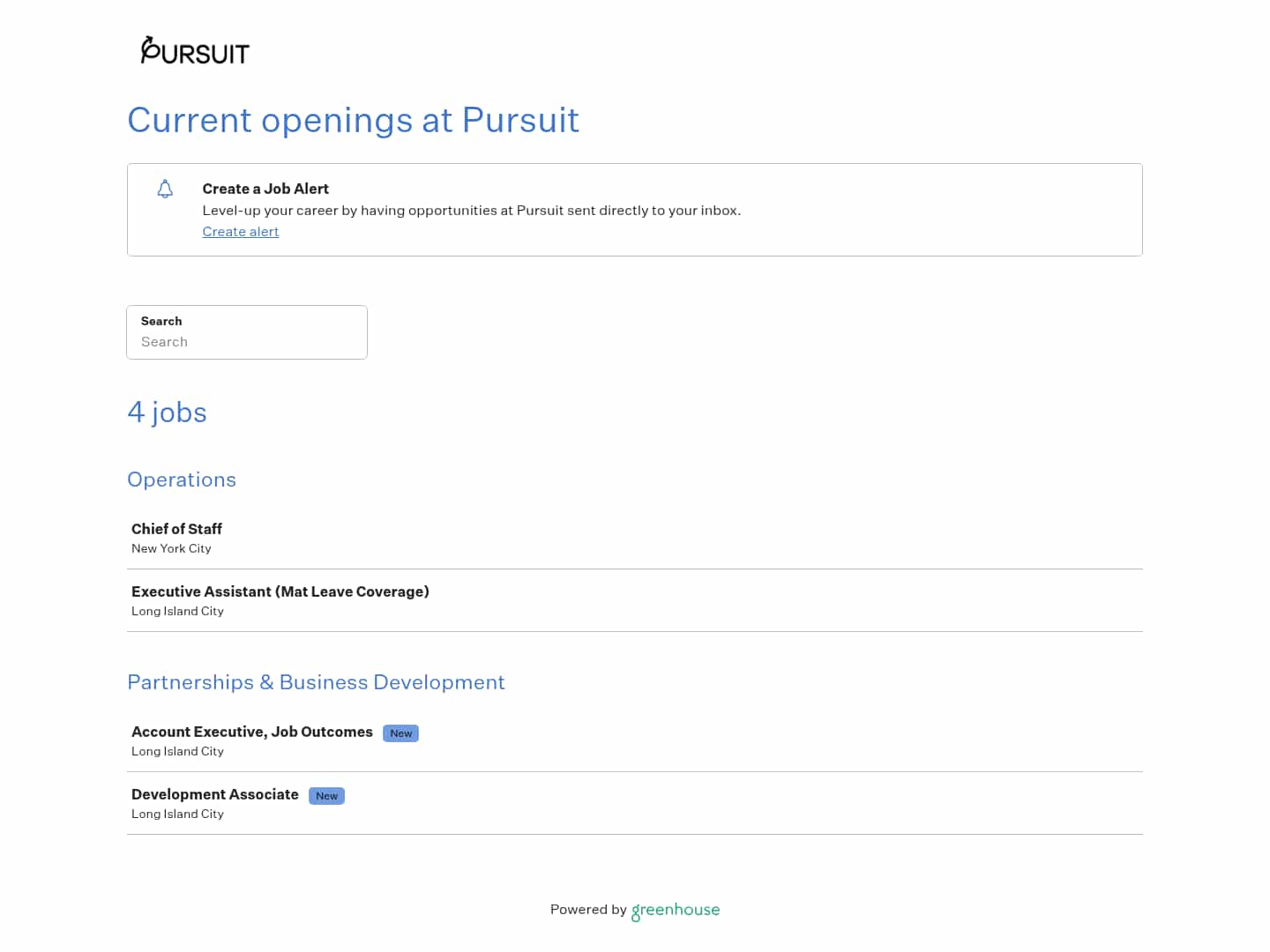Click location under Development Associate listing
This screenshot has height=952, width=1270.
177,814
